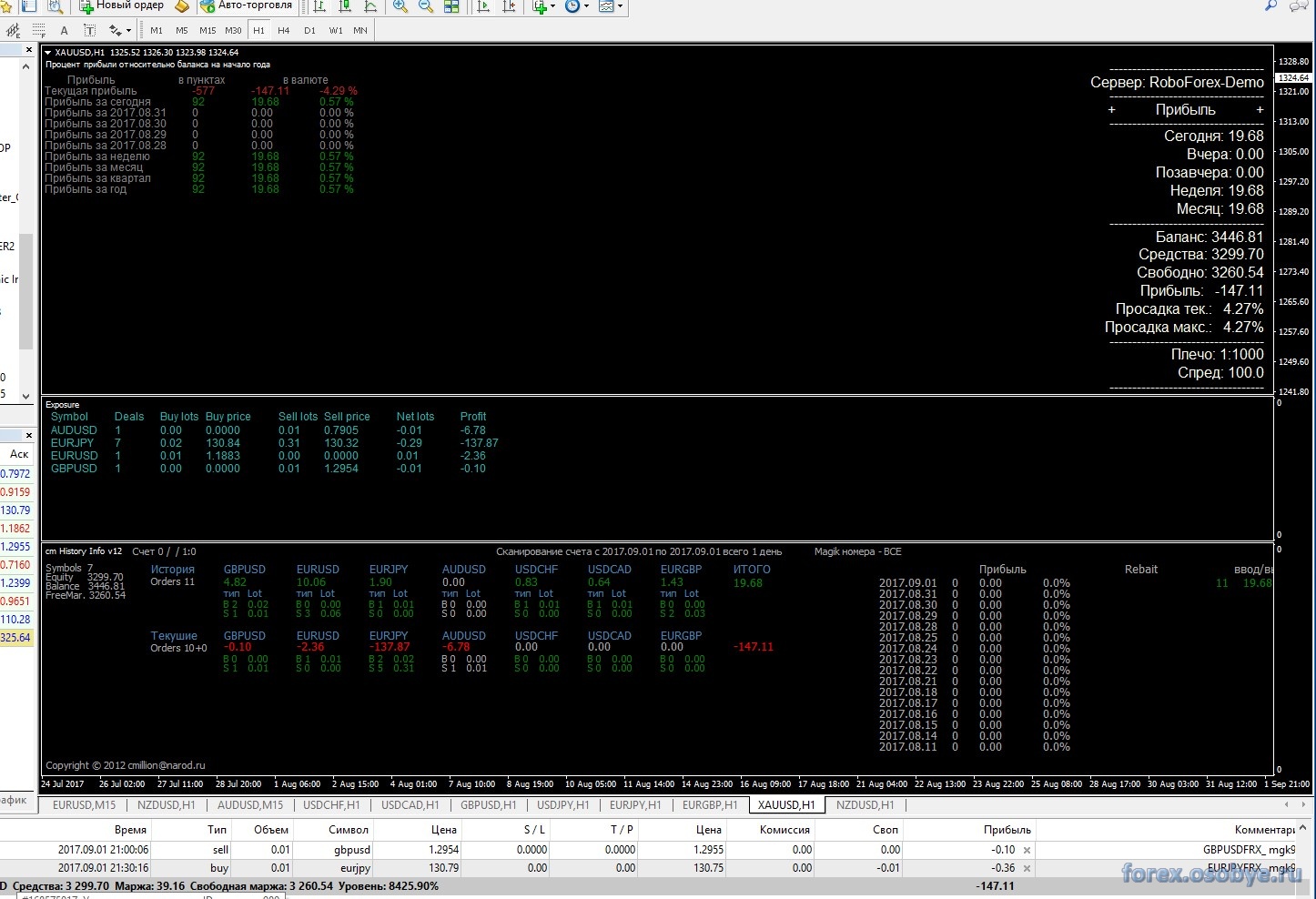Switch chart to candlestick mode

tap(345, 6)
